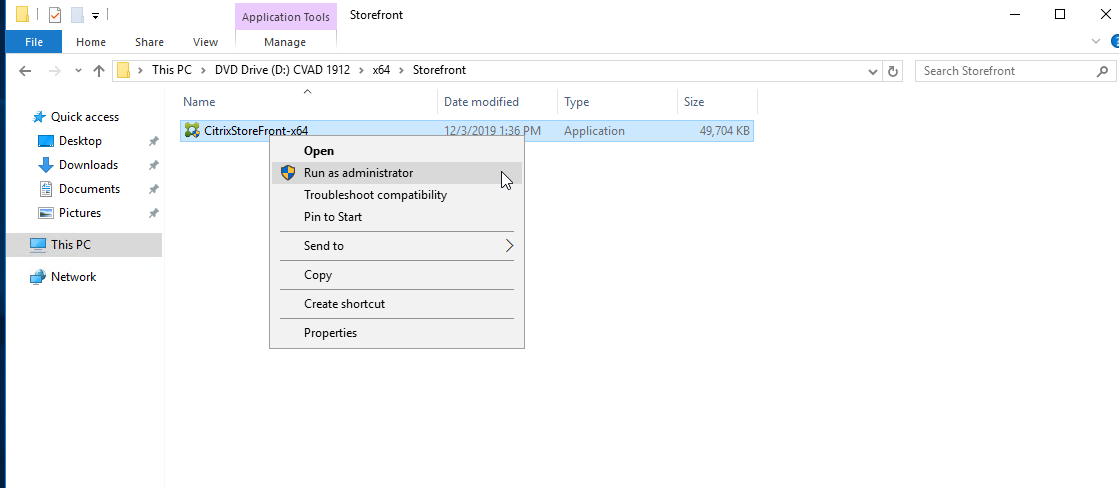
Task: Click the CitrixStoreFront-x64 application icon
Action: (x=192, y=131)
